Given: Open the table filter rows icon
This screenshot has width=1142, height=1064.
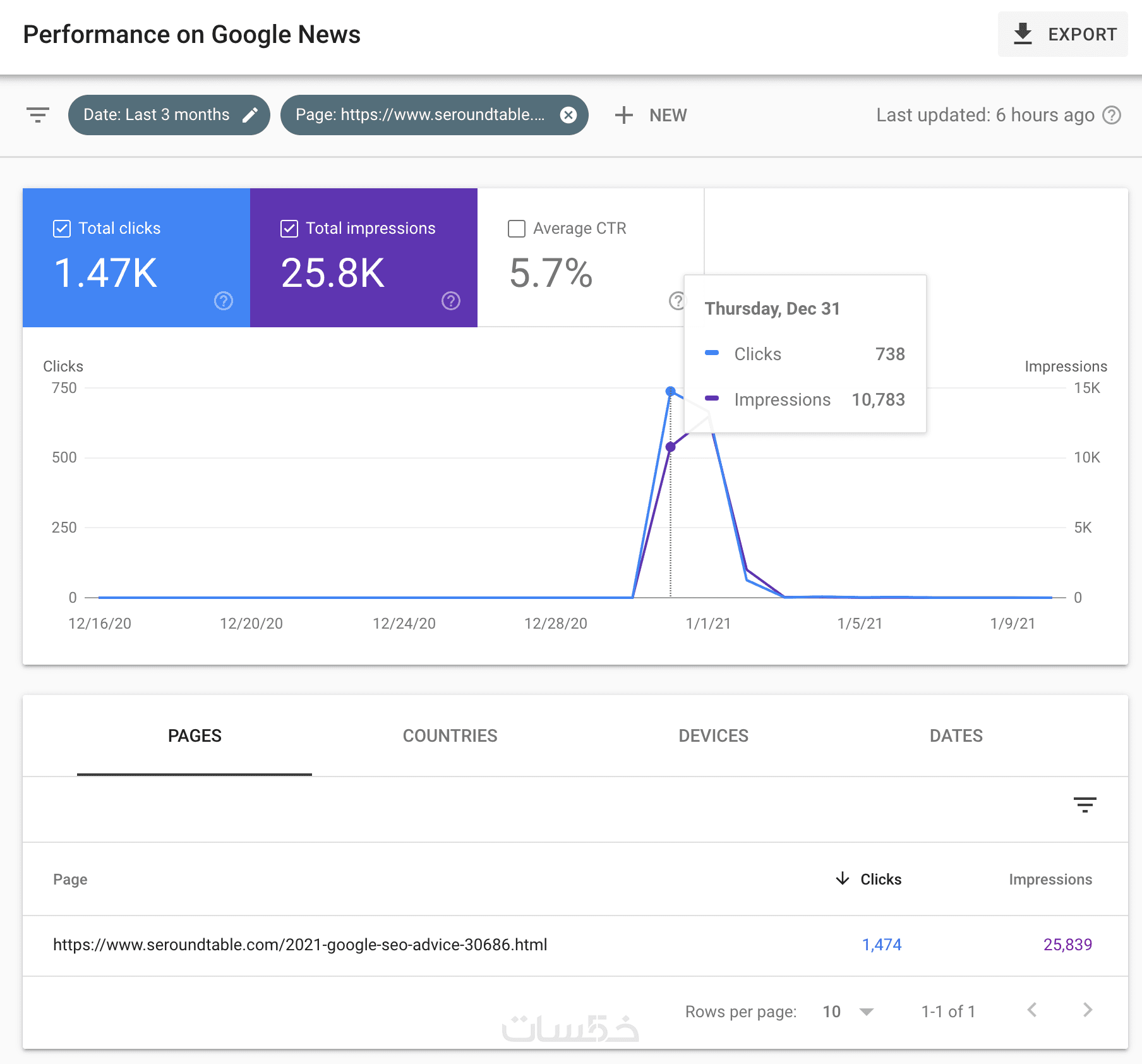Looking at the screenshot, I should [1085, 804].
